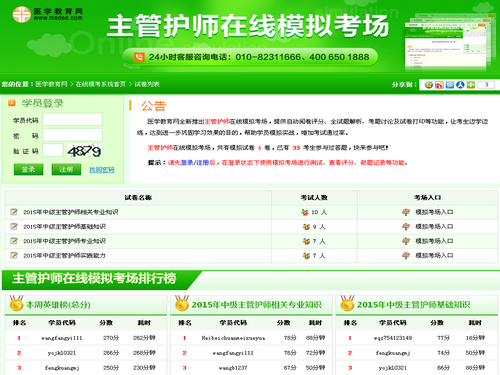Screen dimensions: 500x375
Task: Share via the yellow star QQ空间 icon
Action: coord(429,85)
